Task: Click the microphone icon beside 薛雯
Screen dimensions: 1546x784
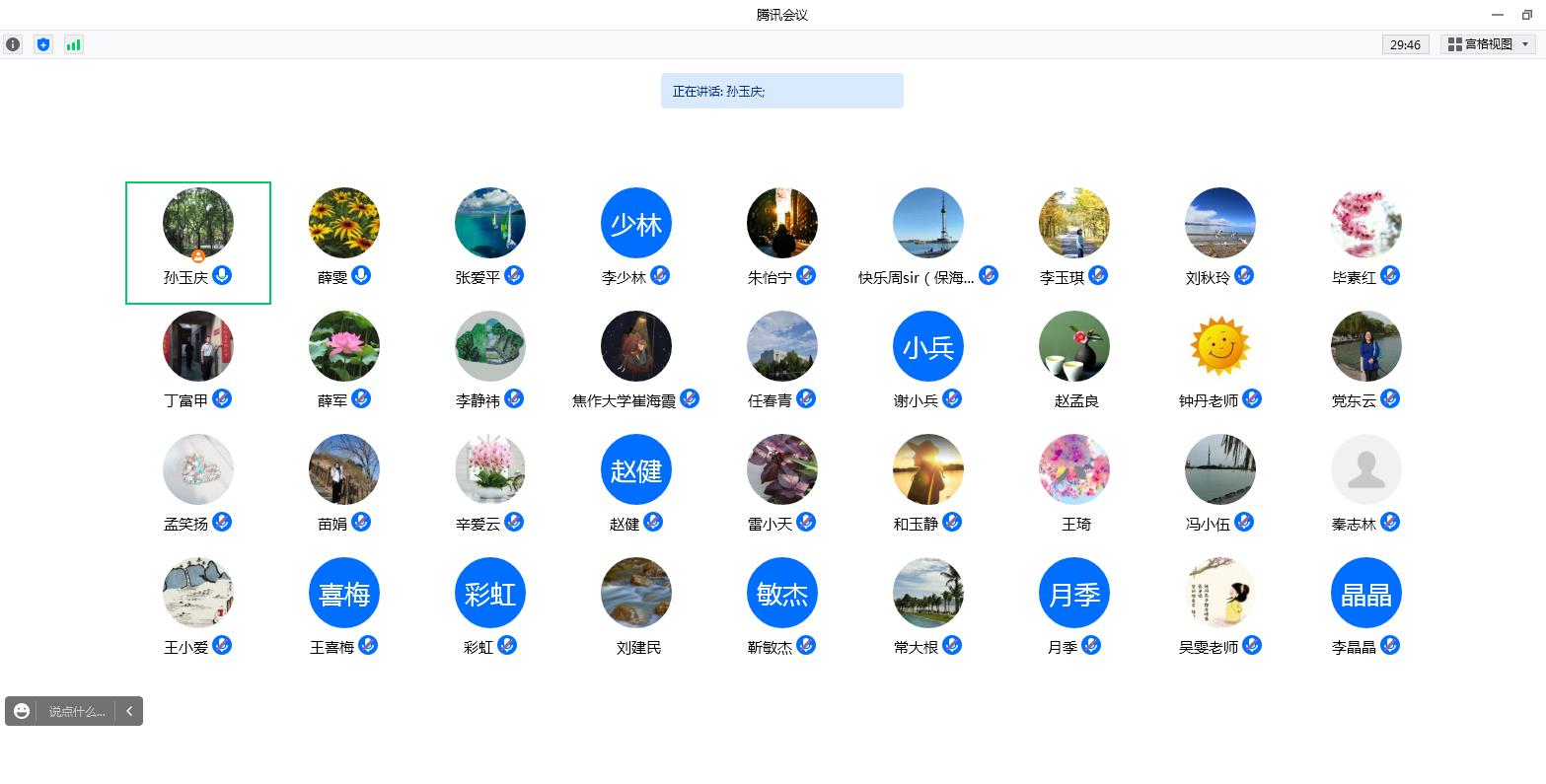Action: pyautogui.click(x=361, y=275)
